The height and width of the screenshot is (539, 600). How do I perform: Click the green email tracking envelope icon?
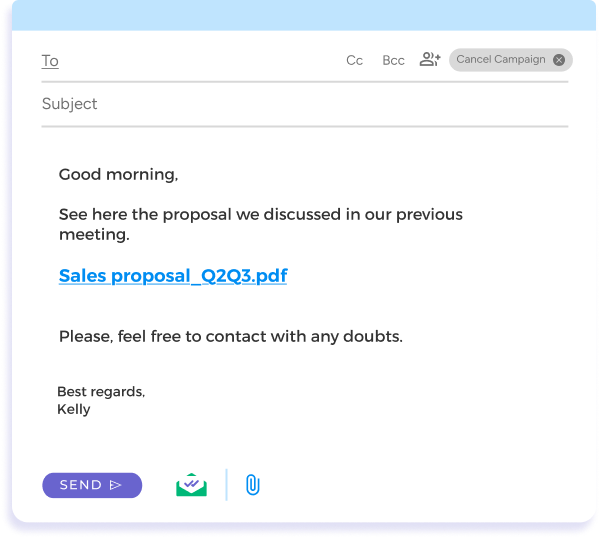[192, 485]
